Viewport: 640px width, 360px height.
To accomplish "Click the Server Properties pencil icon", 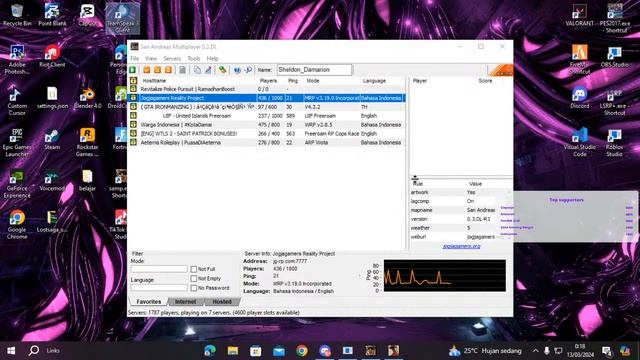I will pyautogui.click(x=208, y=70).
